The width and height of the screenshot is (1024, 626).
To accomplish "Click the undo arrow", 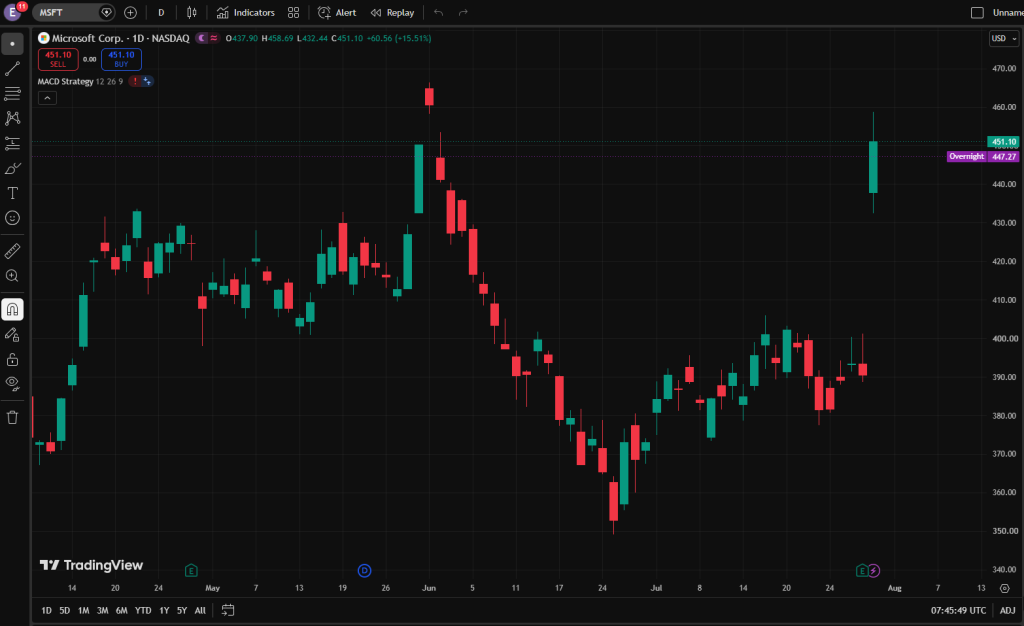I will [438, 12].
